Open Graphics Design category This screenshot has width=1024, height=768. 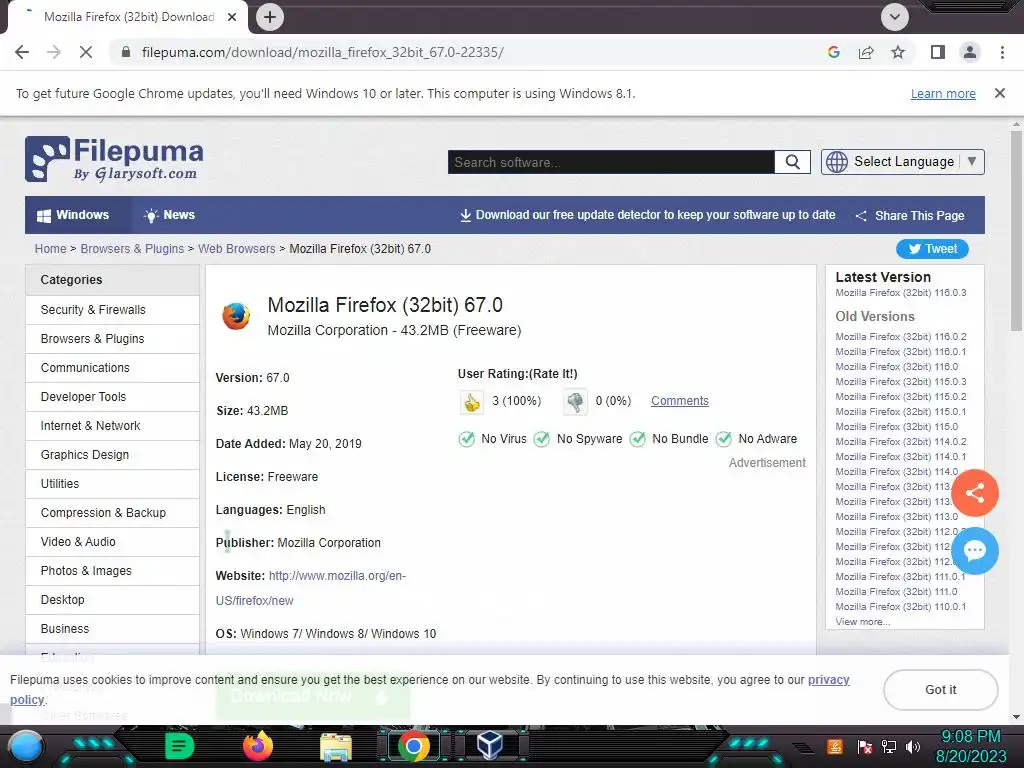tap(112, 455)
